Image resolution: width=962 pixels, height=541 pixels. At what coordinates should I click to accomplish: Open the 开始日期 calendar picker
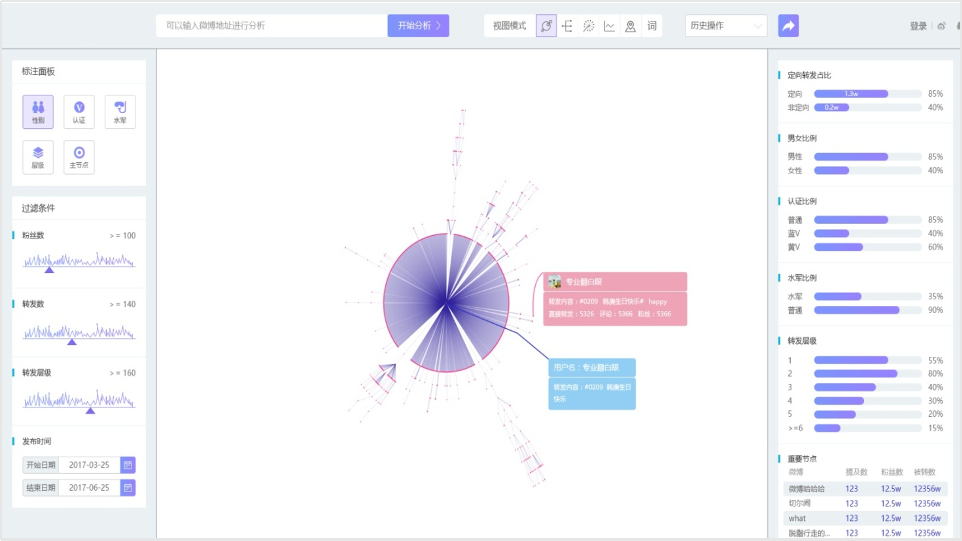(x=127, y=465)
